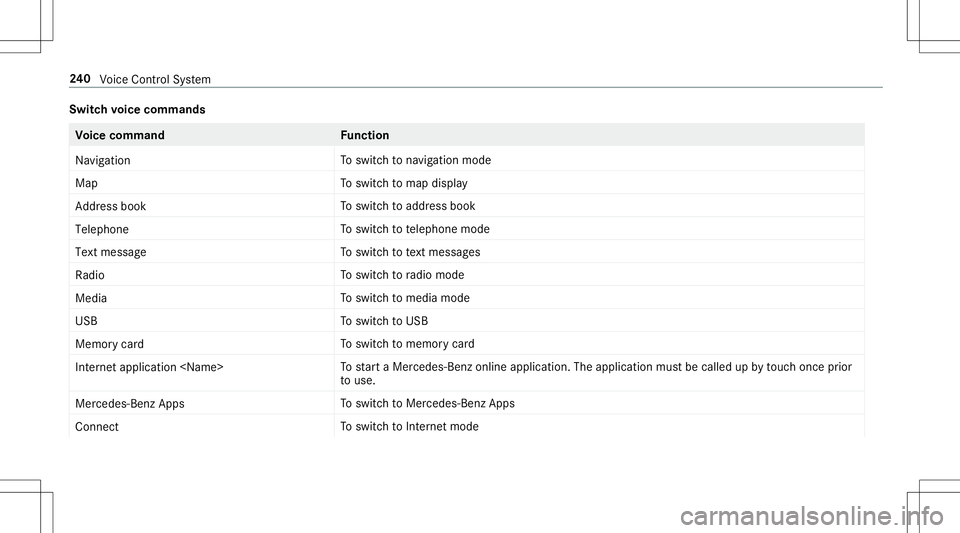This screenshot has height=533, width=960.
Task: Select the Memory card command cell
Action: pos(109,344)
